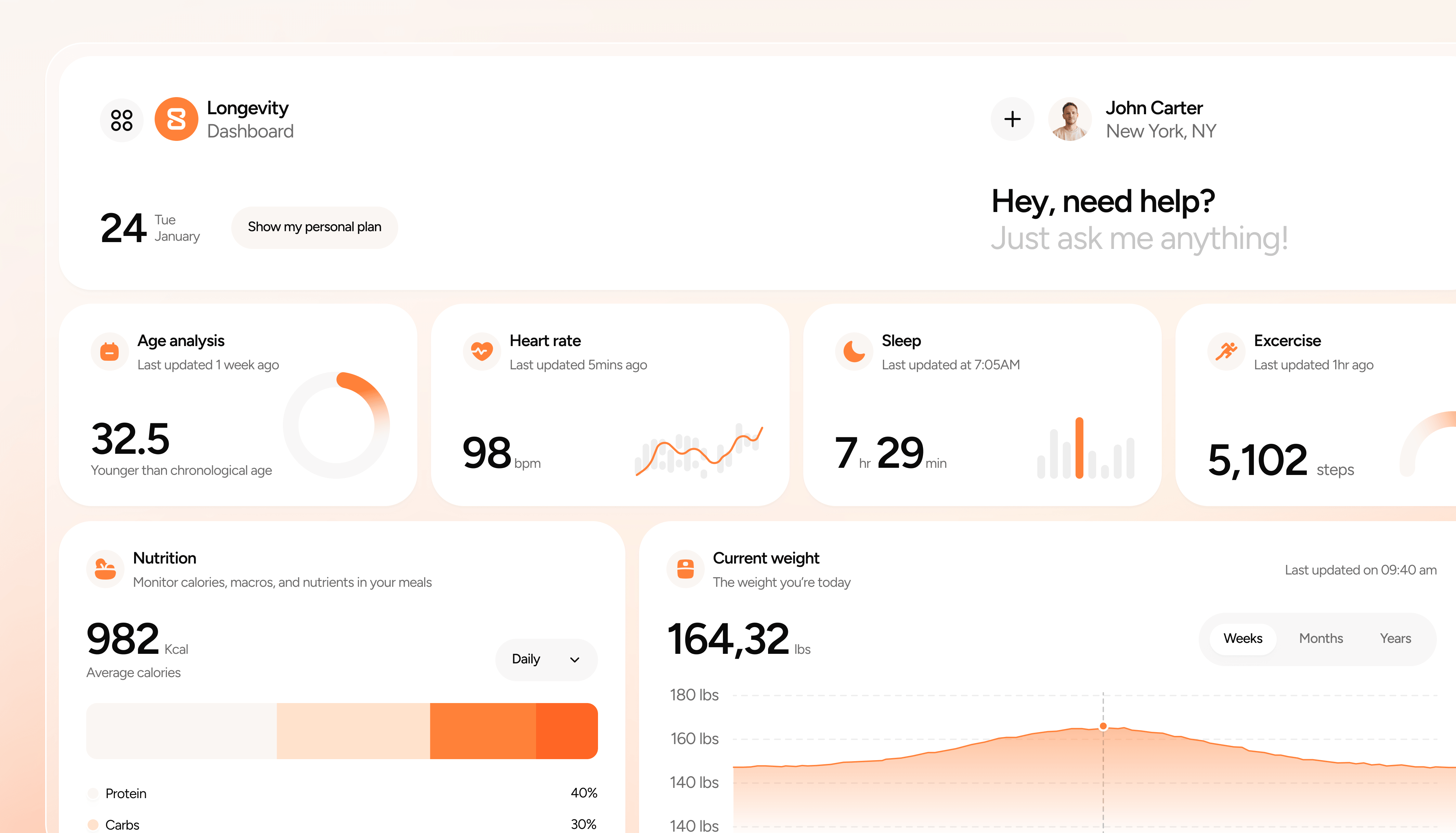Image resolution: width=1456 pixels, height=833 pixels.
Task: Click the Protein legend dot
Action: (93, 794)
